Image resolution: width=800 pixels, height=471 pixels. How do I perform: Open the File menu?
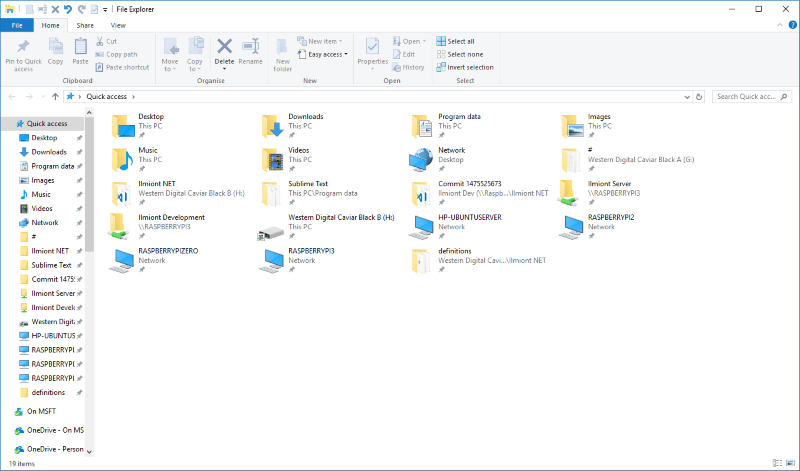pyautogui.click(x=16, y=24)
